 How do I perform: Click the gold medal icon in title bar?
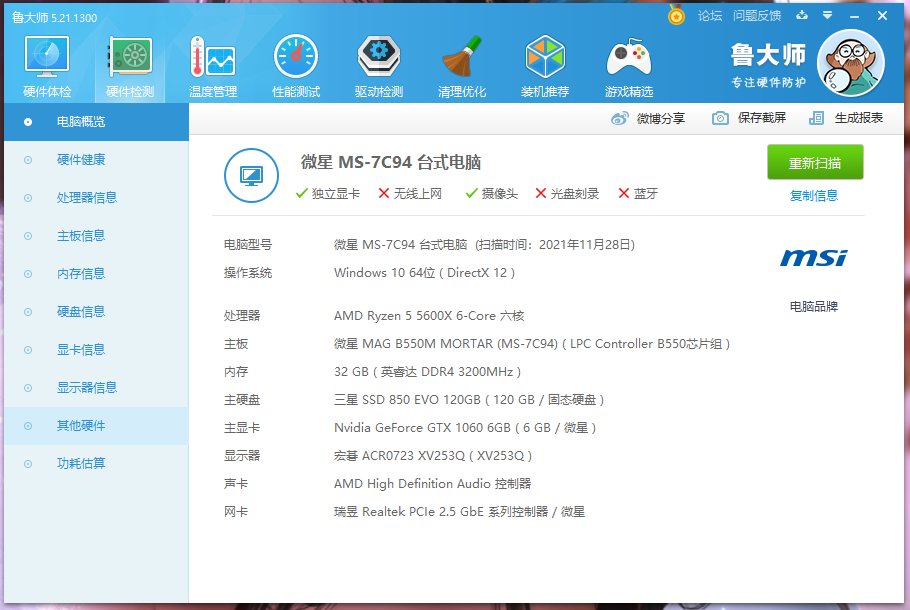click(x=676, y=15)
